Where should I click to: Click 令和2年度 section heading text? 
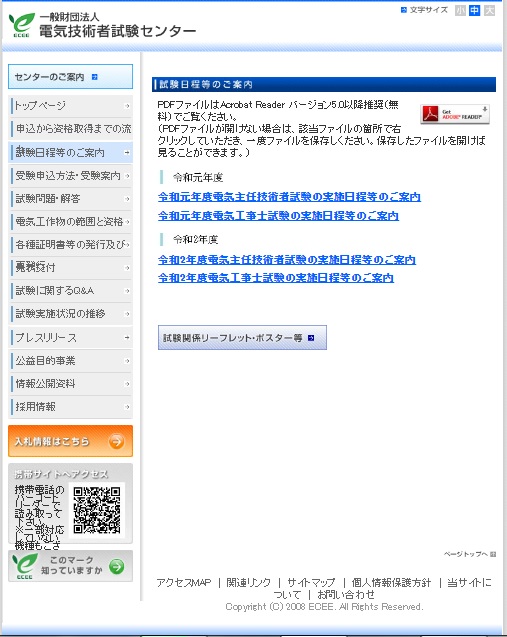point(195,240)
